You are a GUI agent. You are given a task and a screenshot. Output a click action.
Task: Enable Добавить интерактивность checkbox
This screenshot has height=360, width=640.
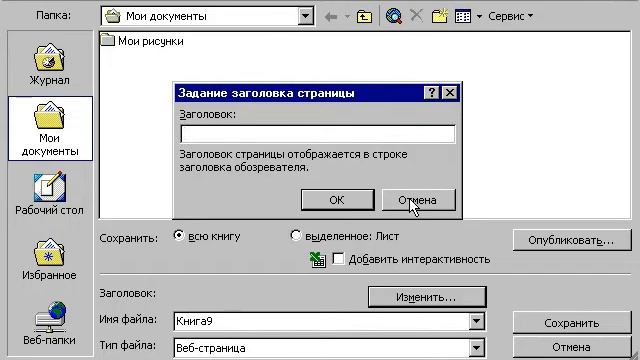pos(338,259)
